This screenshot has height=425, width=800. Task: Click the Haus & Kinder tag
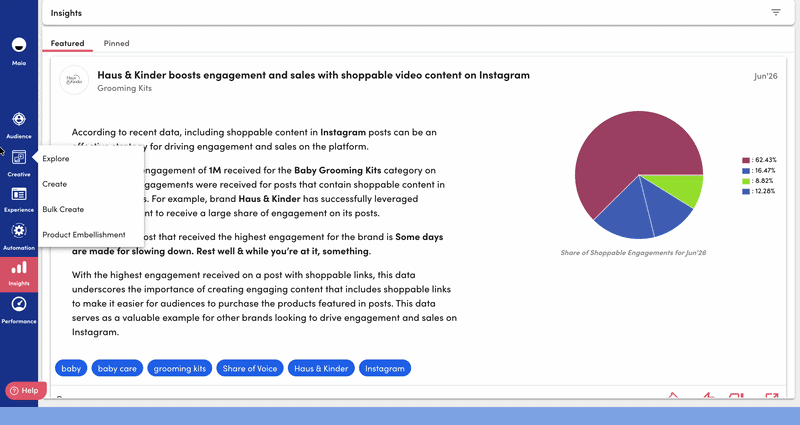click(x=321, y=368)
